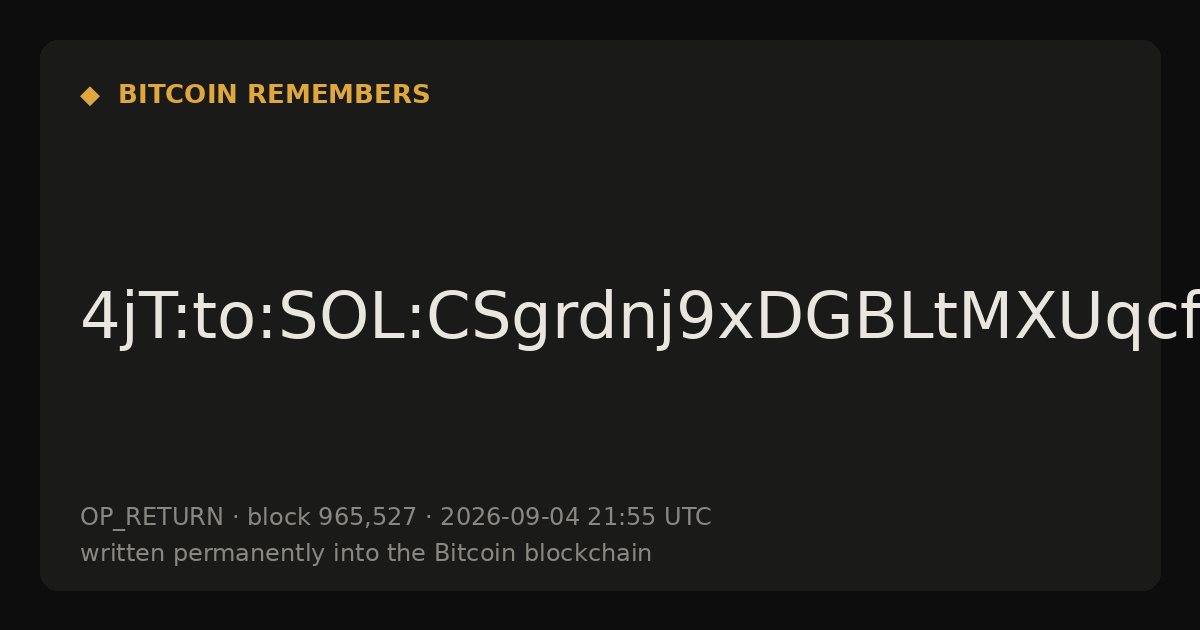1200x630 pixels.
Task: Click the word BITCOIN in the header
Action: [x=178, y=95]
